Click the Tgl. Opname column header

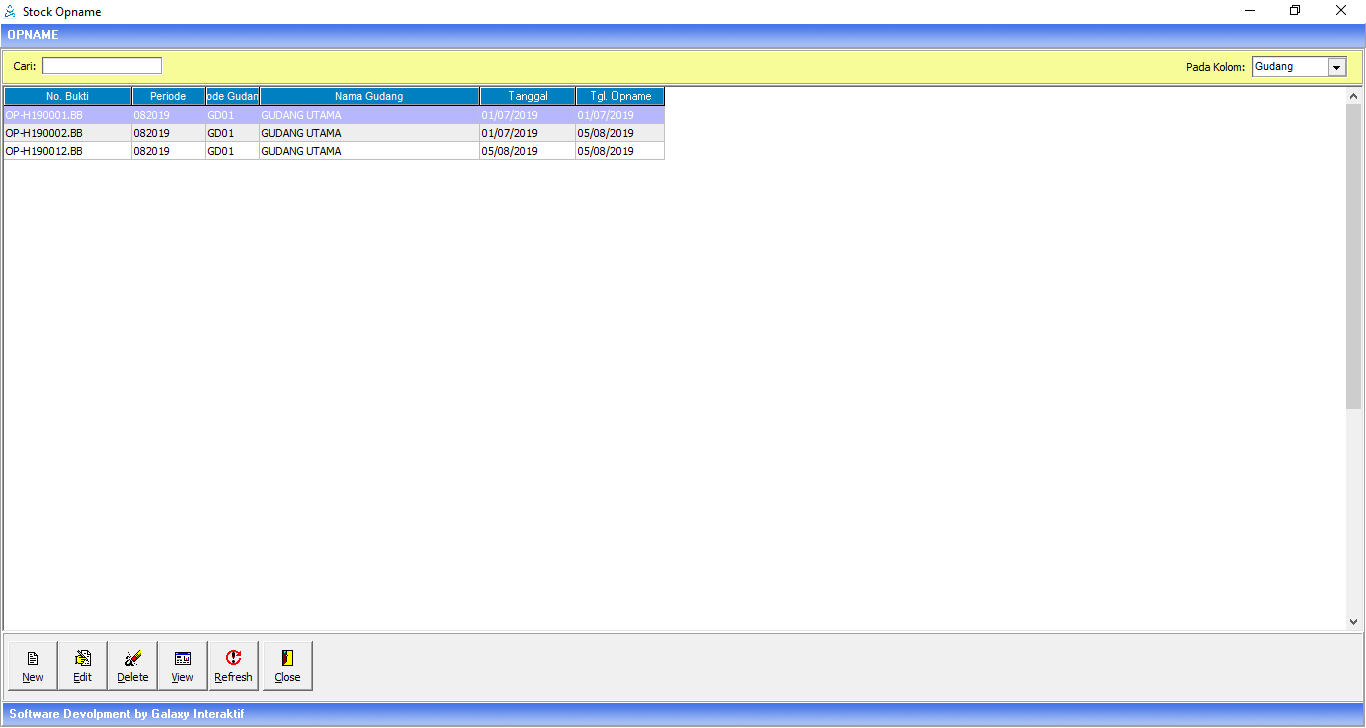[x=619, y=96]
